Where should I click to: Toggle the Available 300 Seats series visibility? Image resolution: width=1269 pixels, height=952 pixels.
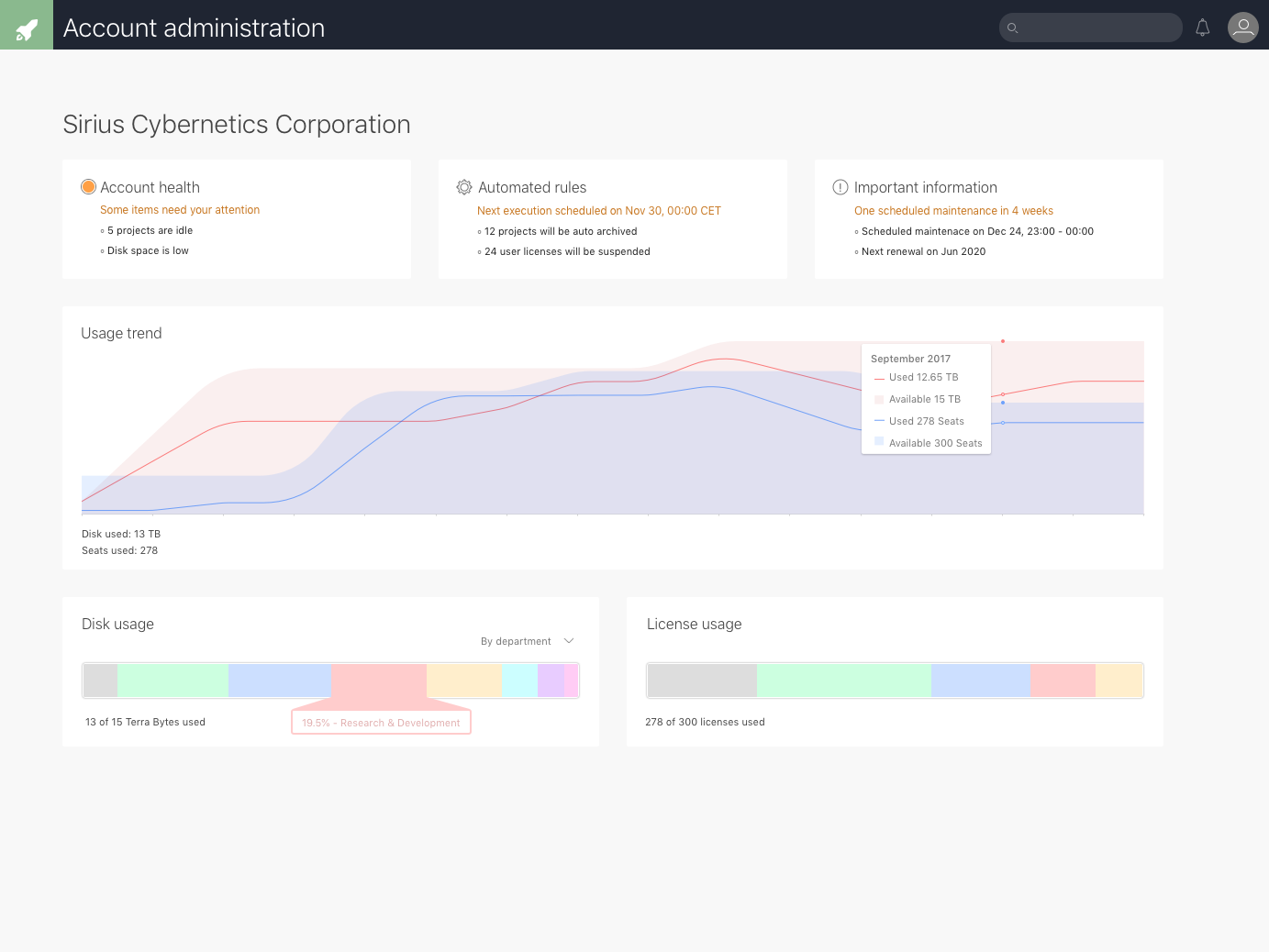[934, 442]
